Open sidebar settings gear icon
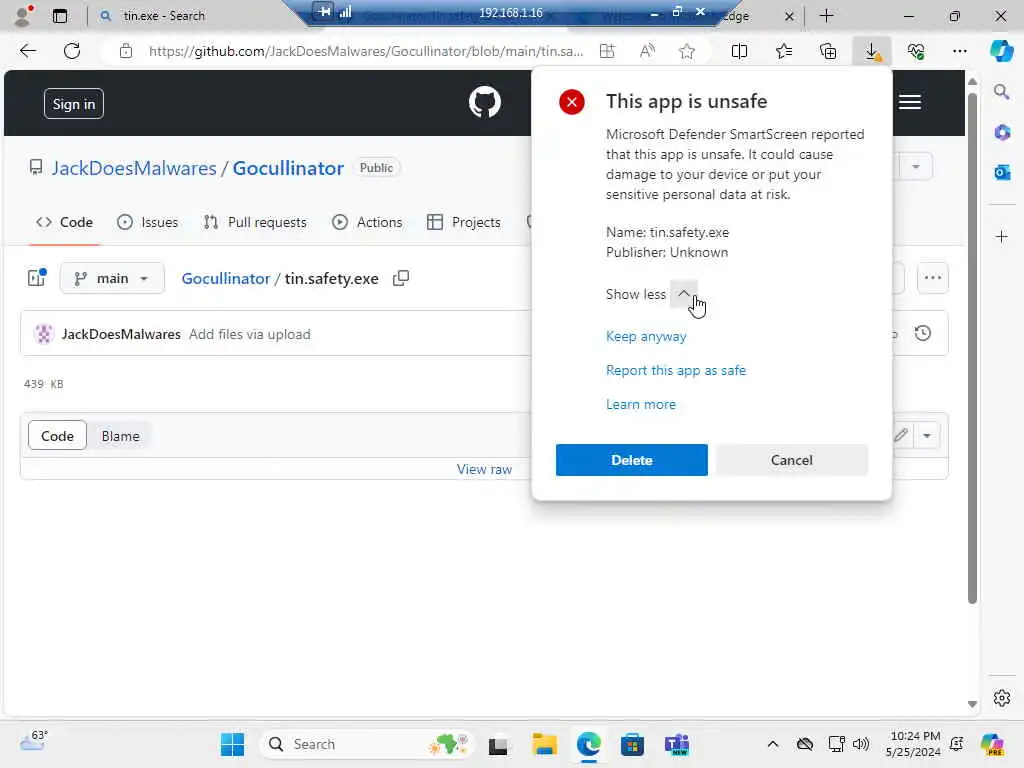1024x768 pixels. pyautogui.click(x=1002, y=698)
